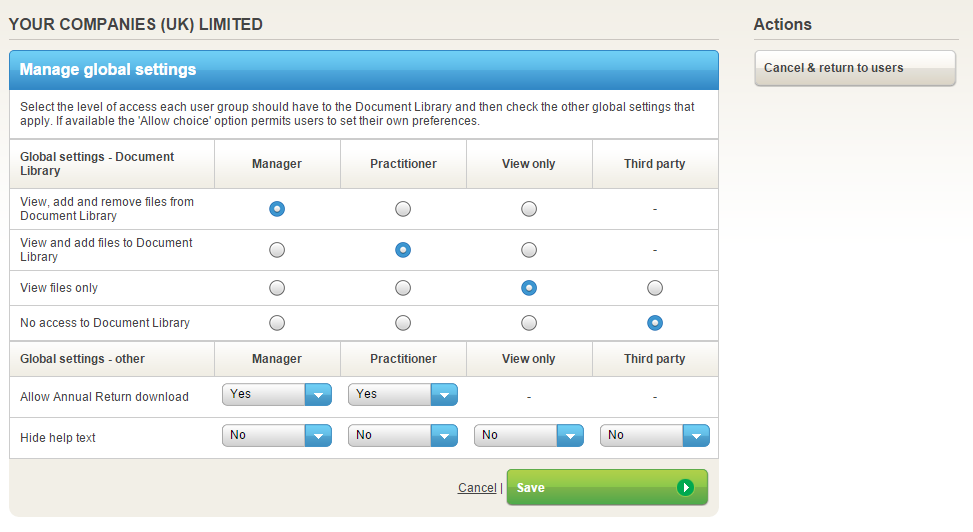This screenshot has height=532, width=973.
Task: Open Manager Hide help text dropdown
Action: 276,436
